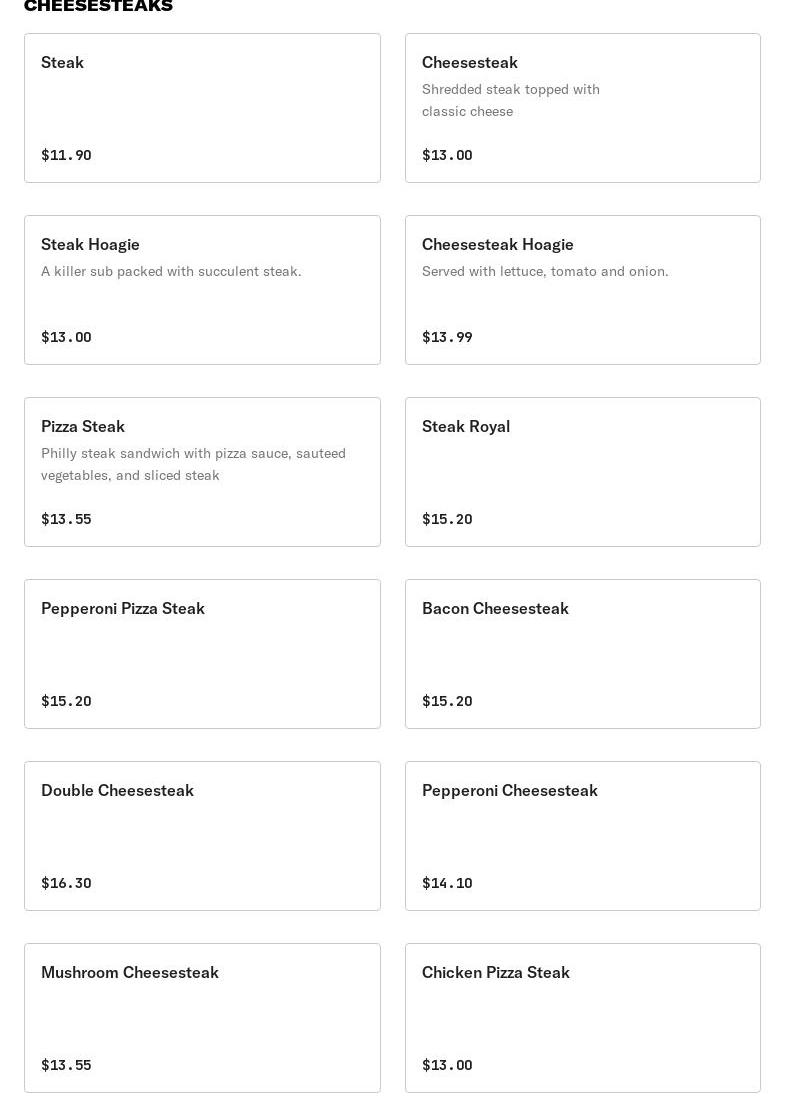Screen dimensions: 785x1105
Task: Open the Pepperoni Pizza Steak item
Action: 202,654
